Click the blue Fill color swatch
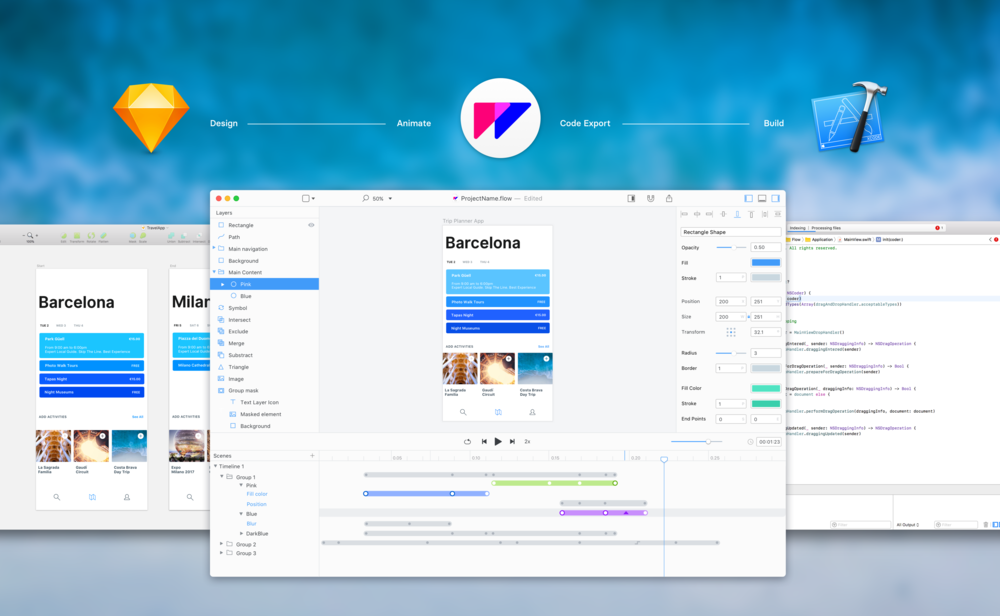Image resolution: width=1000 pixels, height=616 pixels. pyautogui.click(x=766, y=263)
